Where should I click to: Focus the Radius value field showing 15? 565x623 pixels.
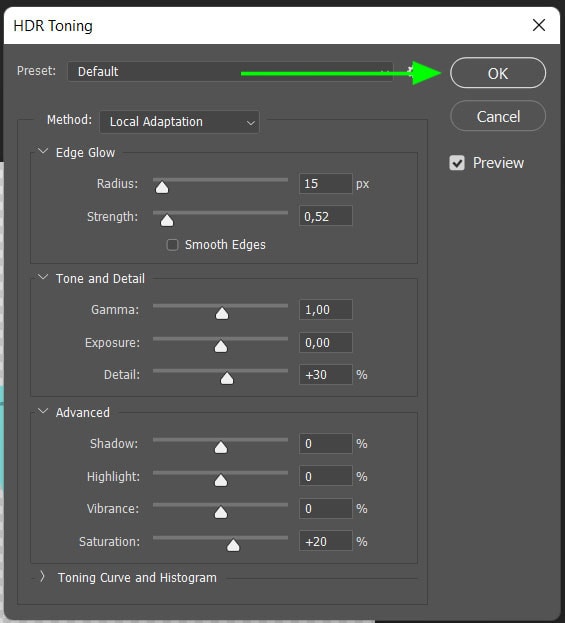(x=325, y=184)
